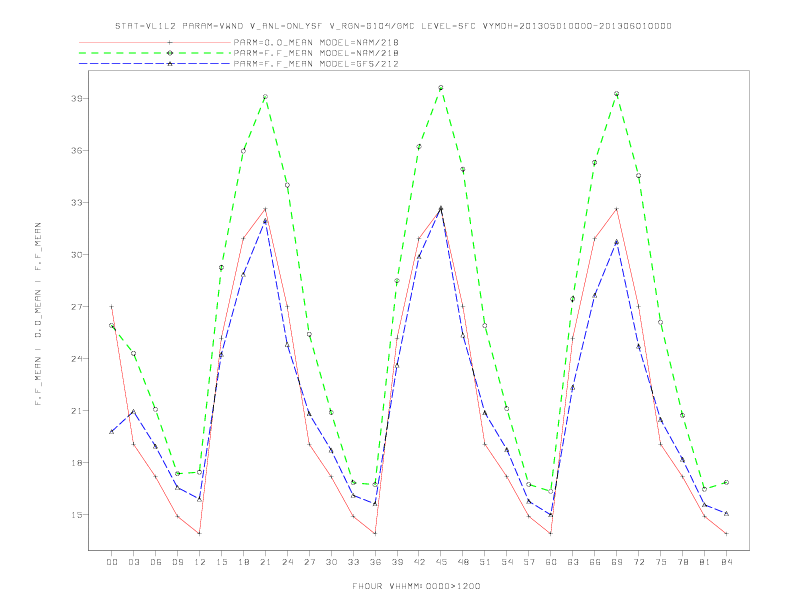Click the plus marker on the red legend line

tap(170, 42)
